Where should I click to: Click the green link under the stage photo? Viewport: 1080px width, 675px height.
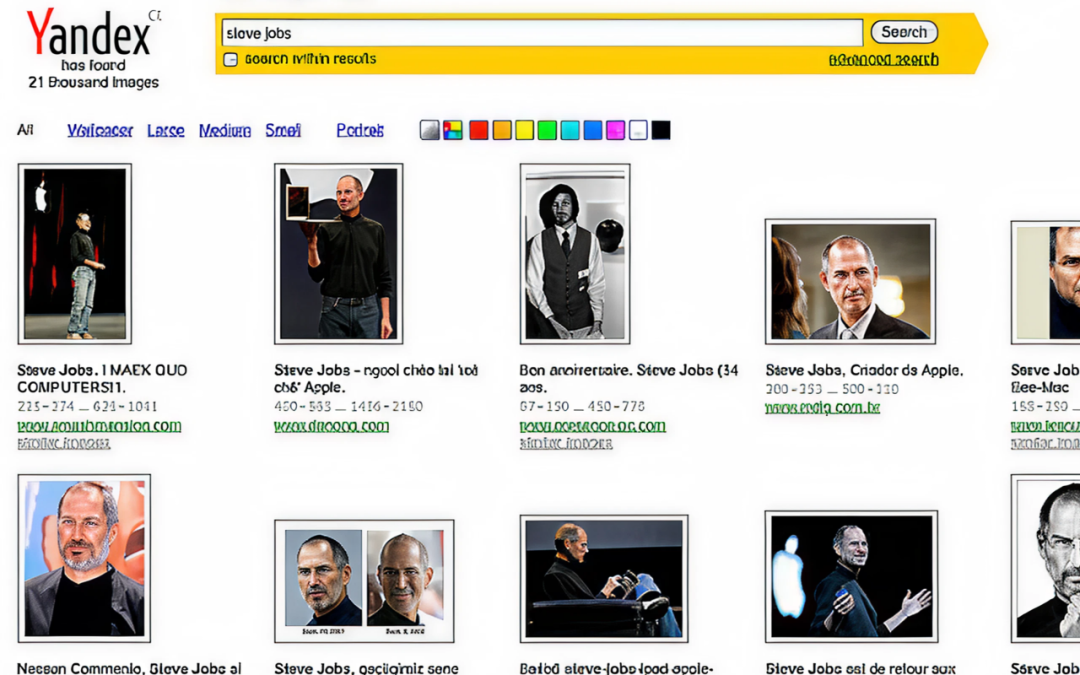pyautogui.click(x=99, y=426)
